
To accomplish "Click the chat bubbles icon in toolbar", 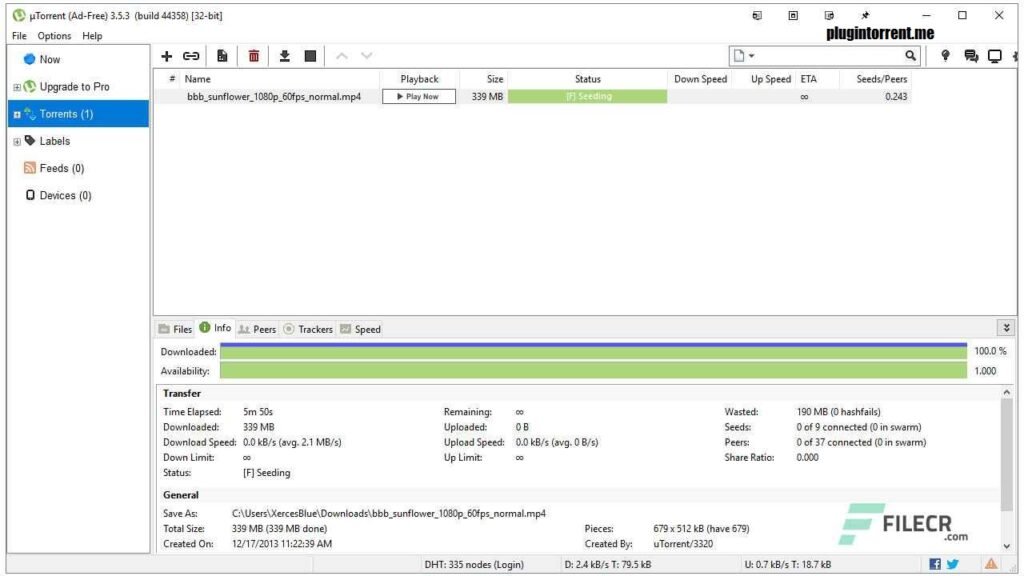I will 971,56.
